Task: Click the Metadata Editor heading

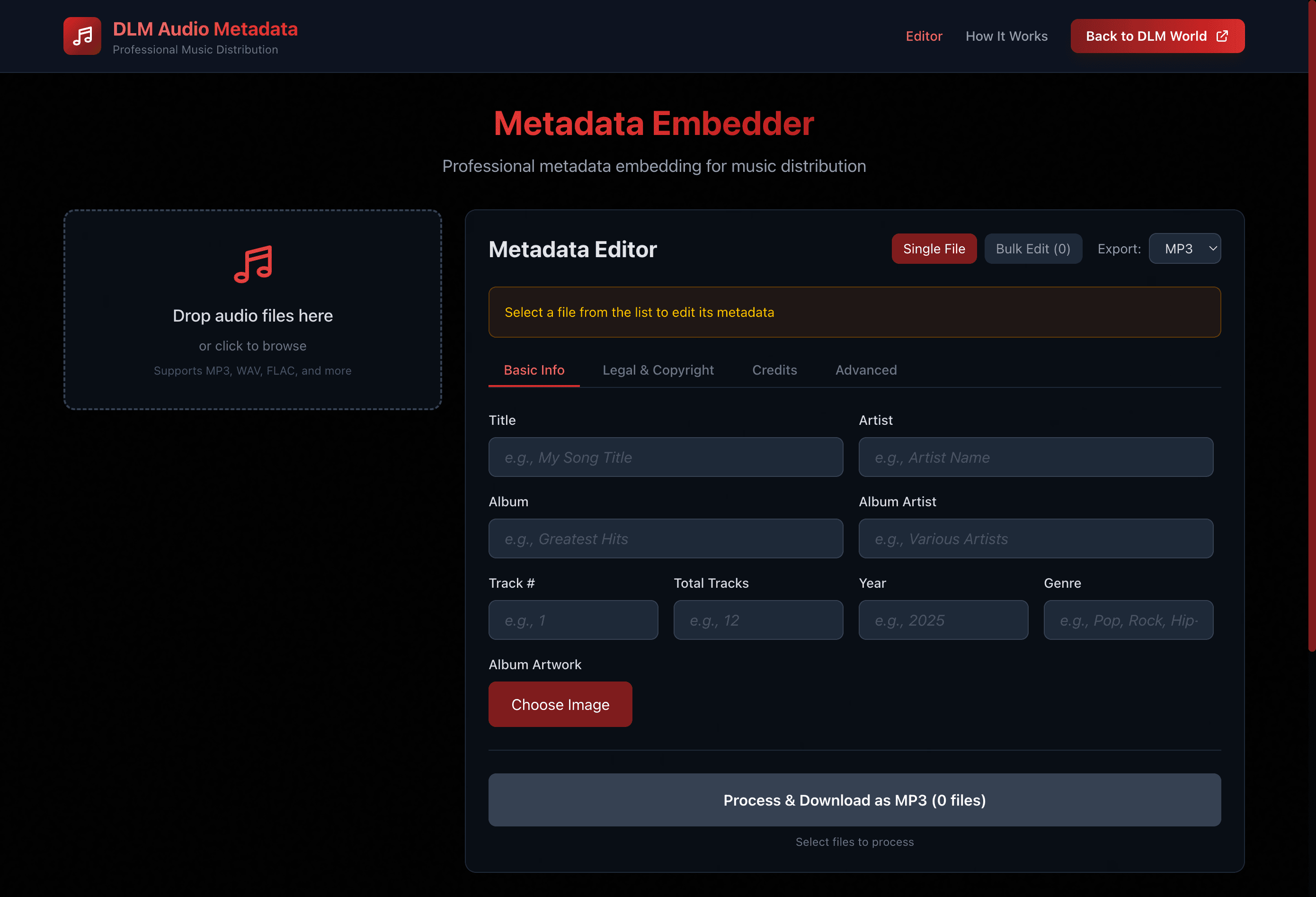Action: pyautogui.click(x=572, y=249)
